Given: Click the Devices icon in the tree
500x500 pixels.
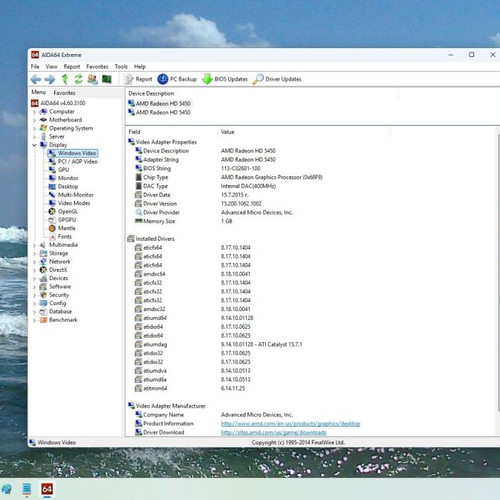Looking at the screenshot, I should coord(43,278).
